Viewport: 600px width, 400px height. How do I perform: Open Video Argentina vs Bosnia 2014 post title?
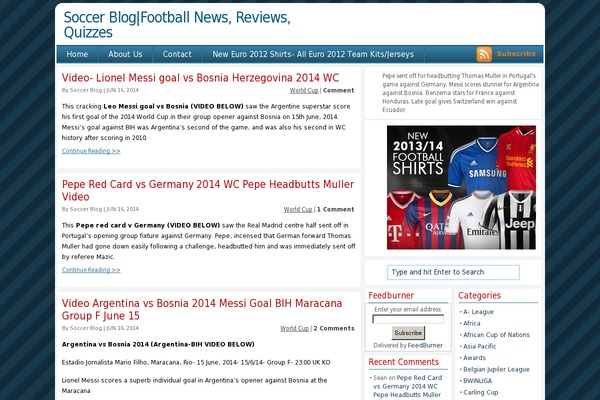202,309
